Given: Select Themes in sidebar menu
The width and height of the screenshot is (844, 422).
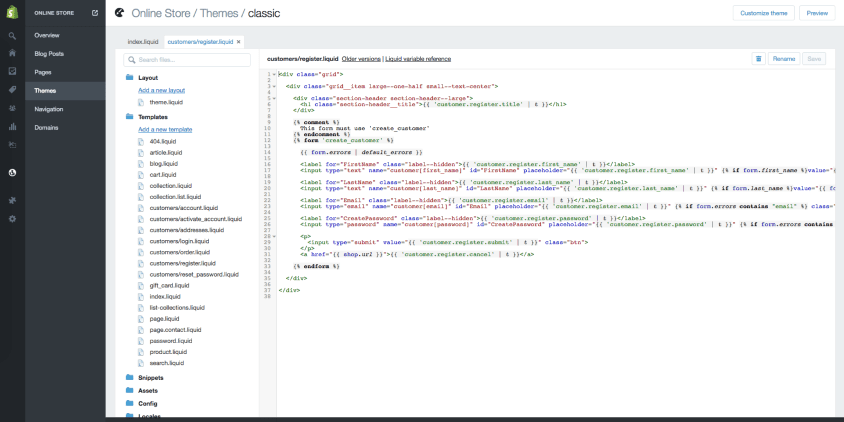Looking at the screenshot, I should pyautogui.click(x=65, y=91).
